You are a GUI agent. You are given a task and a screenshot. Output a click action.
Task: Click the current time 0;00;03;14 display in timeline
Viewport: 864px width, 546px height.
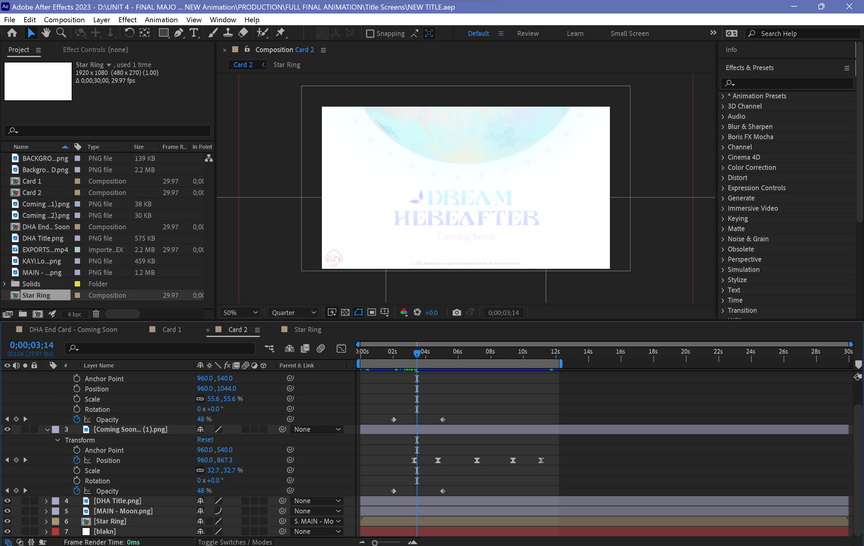[x=31, y=345]
